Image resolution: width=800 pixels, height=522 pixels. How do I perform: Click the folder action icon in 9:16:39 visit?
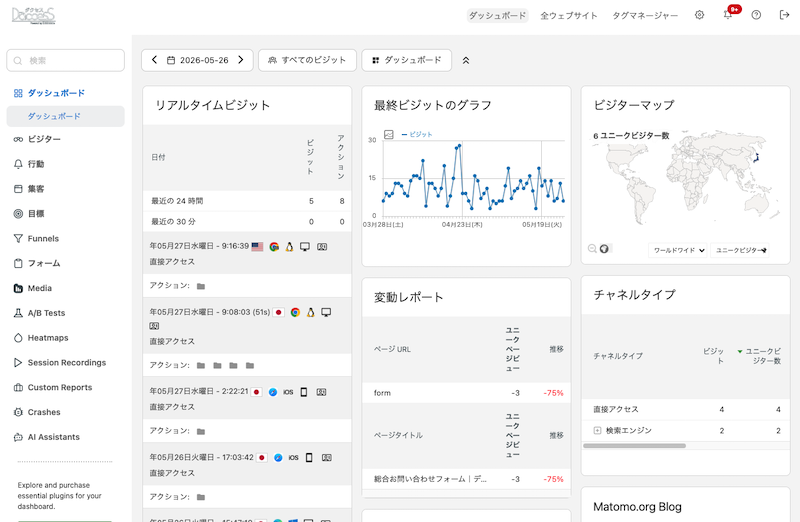pyautogui.click(x=201, y=286)
